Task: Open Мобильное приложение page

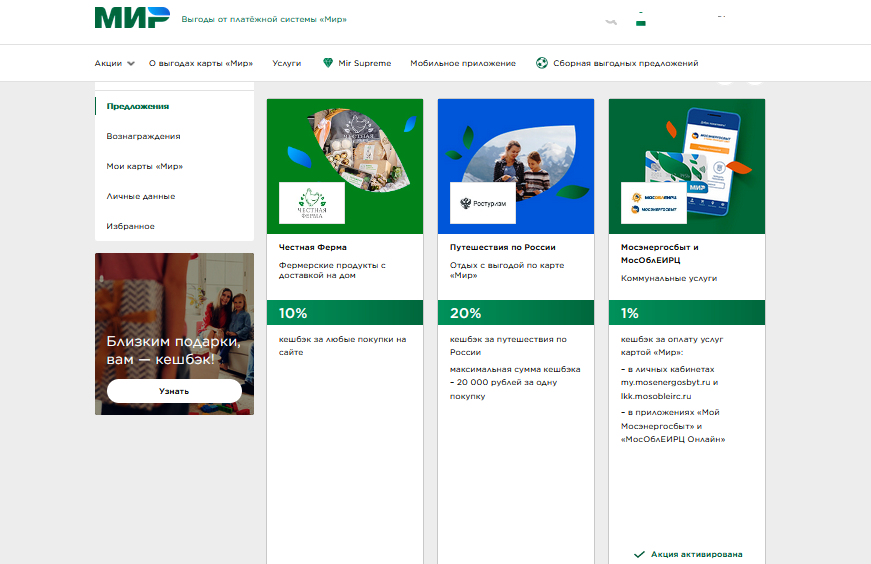Action: [x=463, y=63]
